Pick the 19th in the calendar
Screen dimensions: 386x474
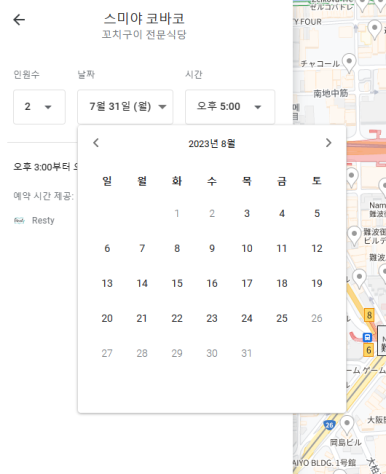317,283
